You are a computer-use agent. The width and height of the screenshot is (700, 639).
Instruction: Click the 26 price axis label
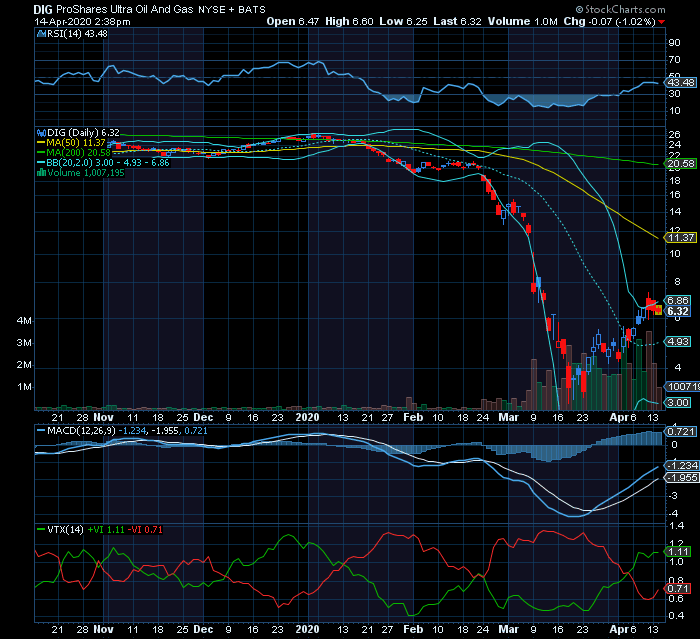(674, 134)
